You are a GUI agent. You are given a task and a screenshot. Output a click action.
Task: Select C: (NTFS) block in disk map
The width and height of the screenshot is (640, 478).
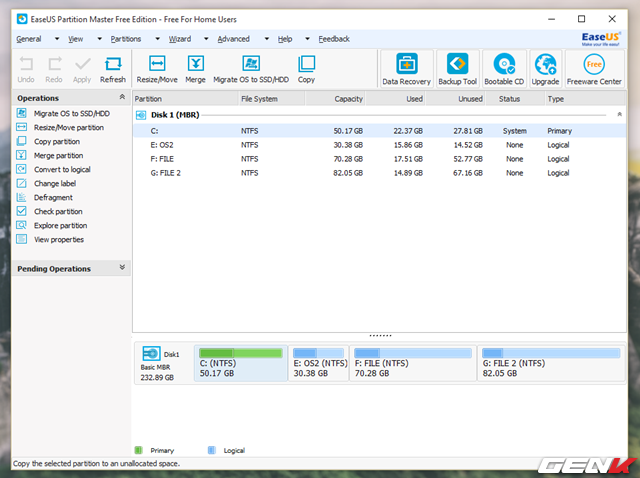[x=241, y=363]
